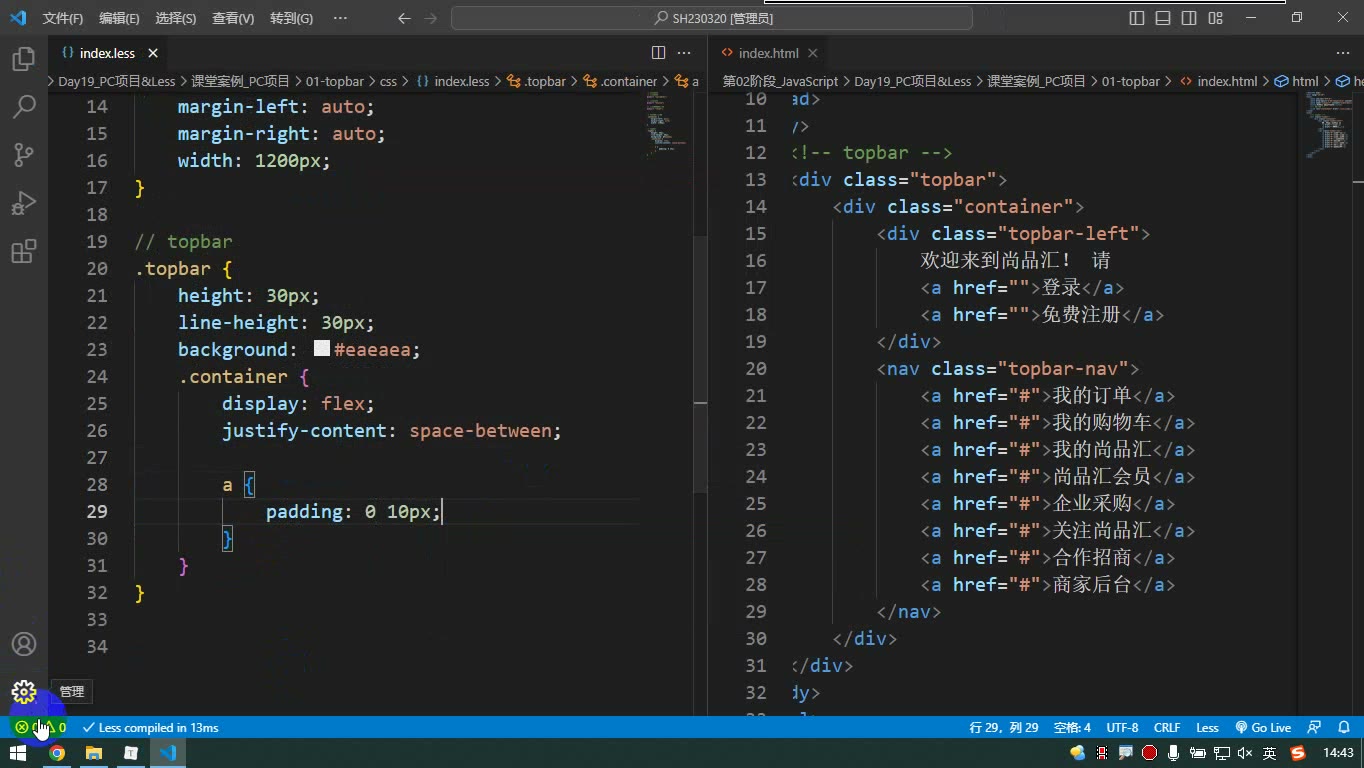
Task: Open the 01-topbar breadcrumb in right editor
Action: click(1130, 81)
